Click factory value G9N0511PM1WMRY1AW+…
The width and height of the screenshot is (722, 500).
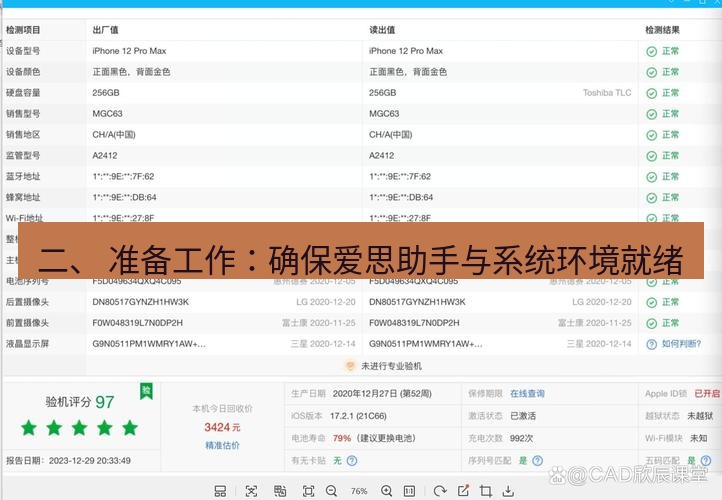pyautogui.click(x=149, y=344)
